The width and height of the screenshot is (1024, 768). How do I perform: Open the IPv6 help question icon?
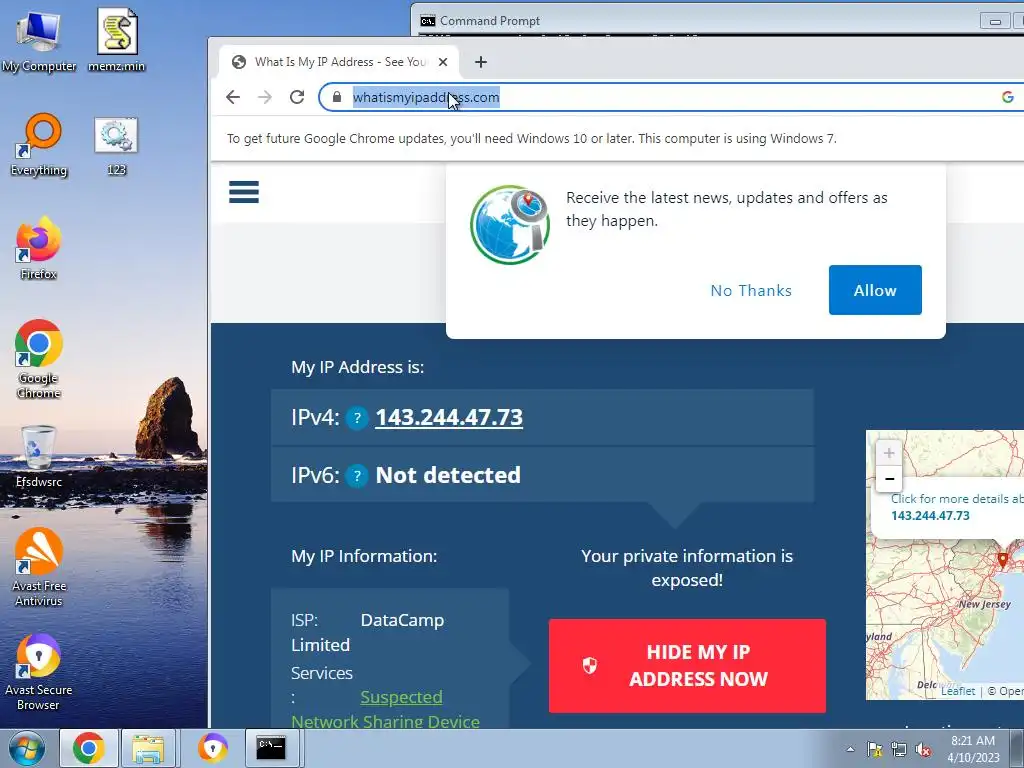pos(357,475)
